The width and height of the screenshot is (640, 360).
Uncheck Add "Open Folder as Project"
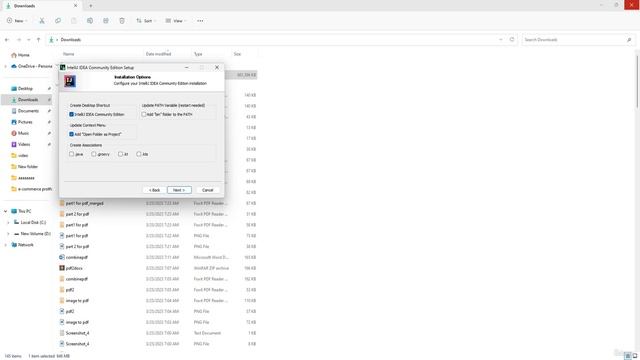coord(71,134)
